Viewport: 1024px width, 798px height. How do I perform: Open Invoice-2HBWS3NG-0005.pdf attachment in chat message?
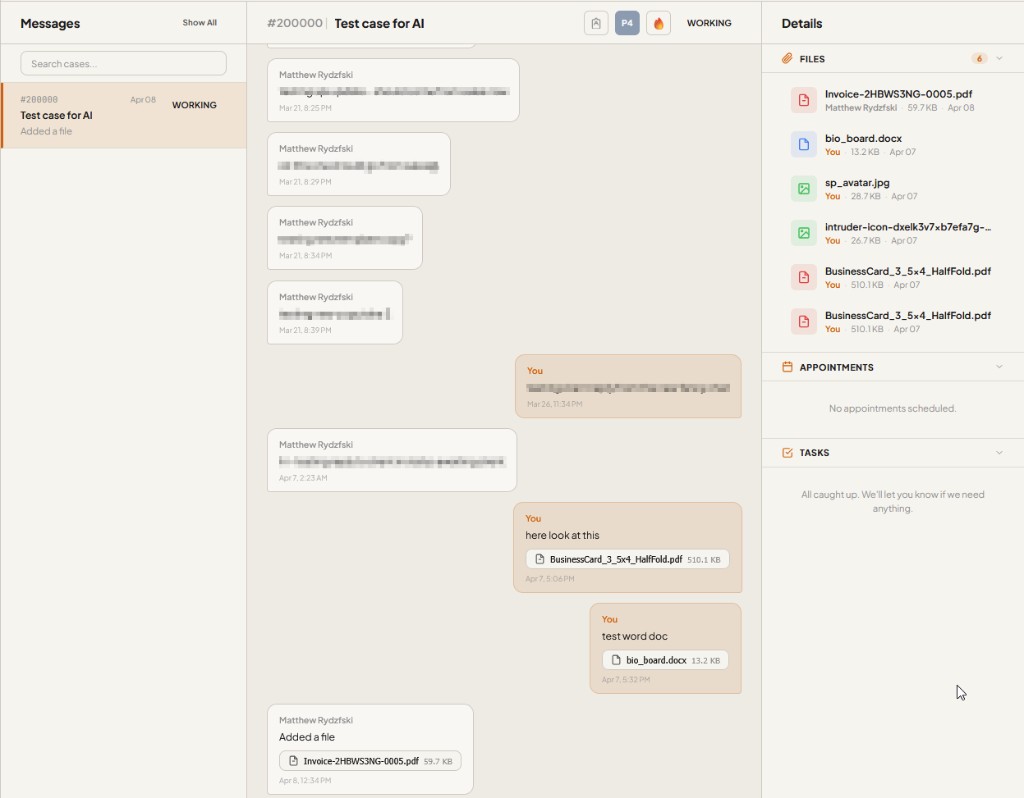(370, 761)
